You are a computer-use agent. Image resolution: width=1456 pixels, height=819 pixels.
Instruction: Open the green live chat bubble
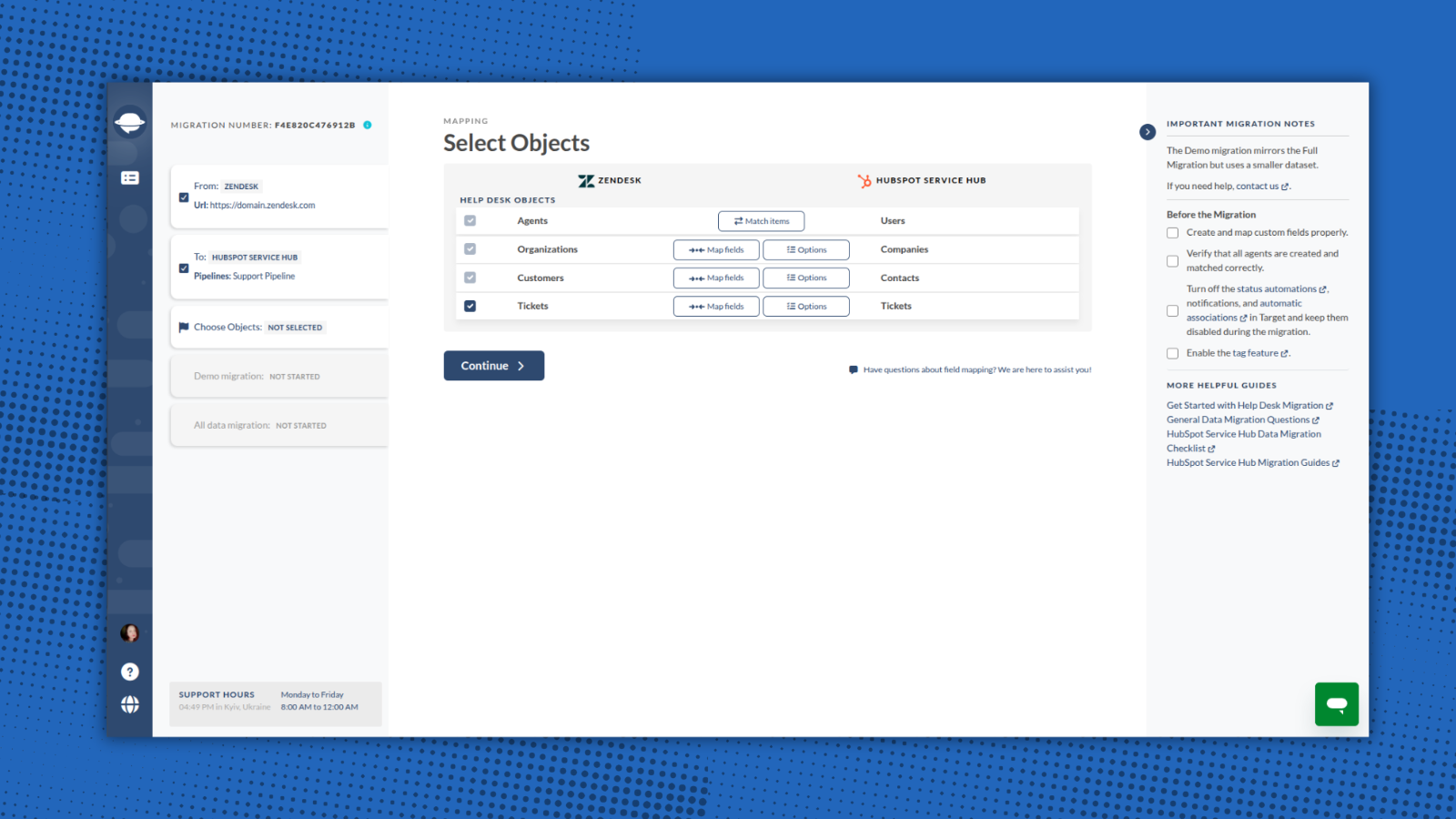pos(1337,703)
